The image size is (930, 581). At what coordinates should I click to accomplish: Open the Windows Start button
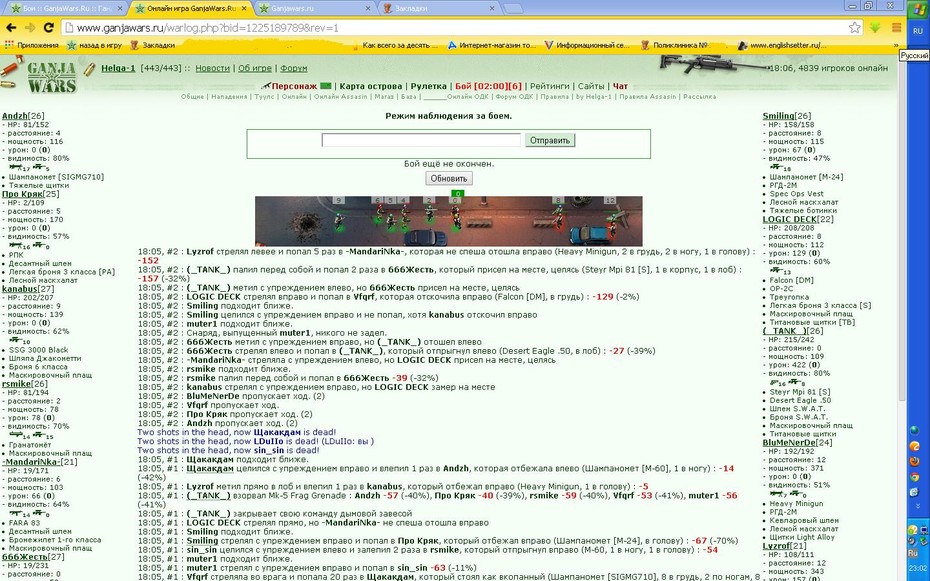tap(918, 11)
